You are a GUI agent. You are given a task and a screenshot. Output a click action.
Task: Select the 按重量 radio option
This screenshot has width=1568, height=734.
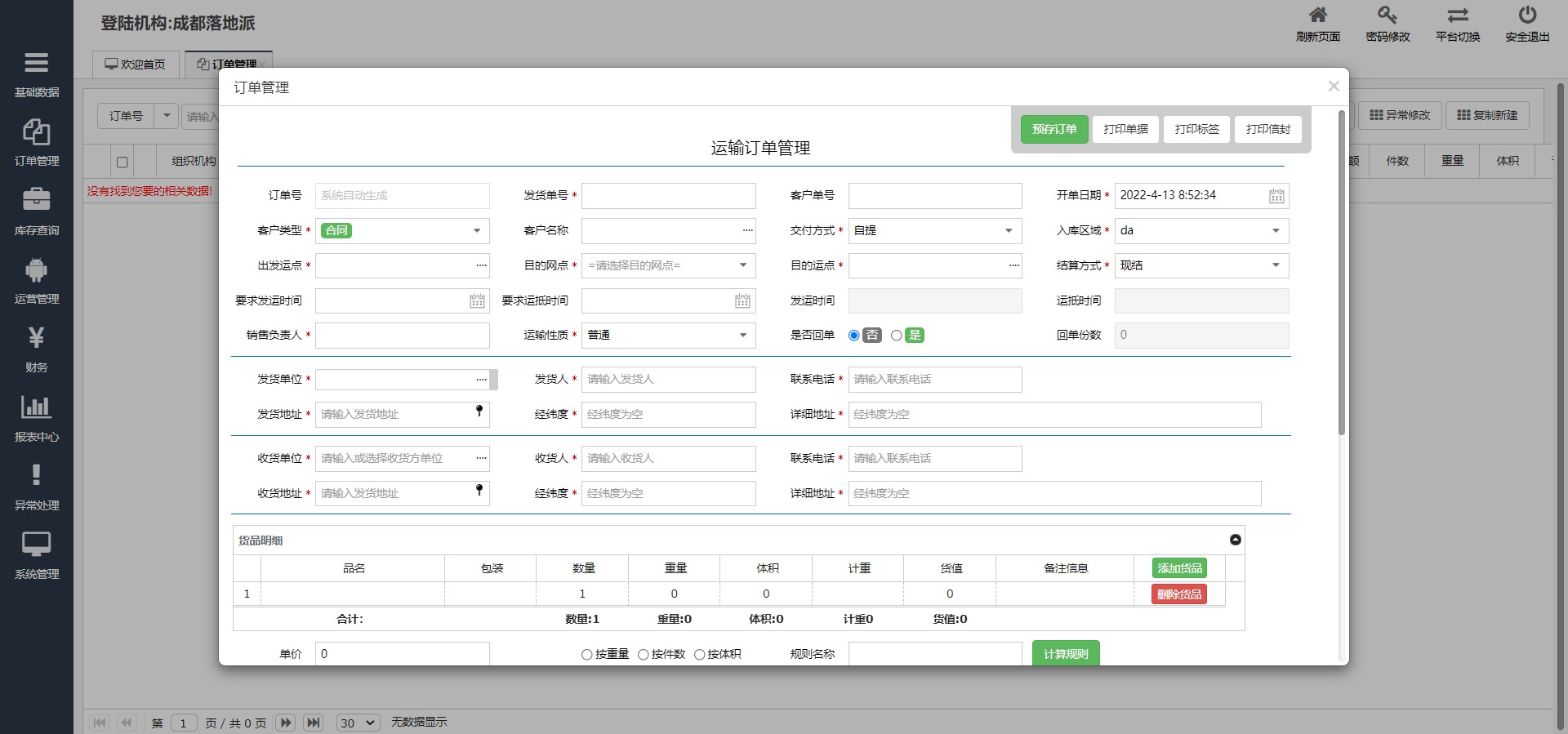(x=586, y=655)
